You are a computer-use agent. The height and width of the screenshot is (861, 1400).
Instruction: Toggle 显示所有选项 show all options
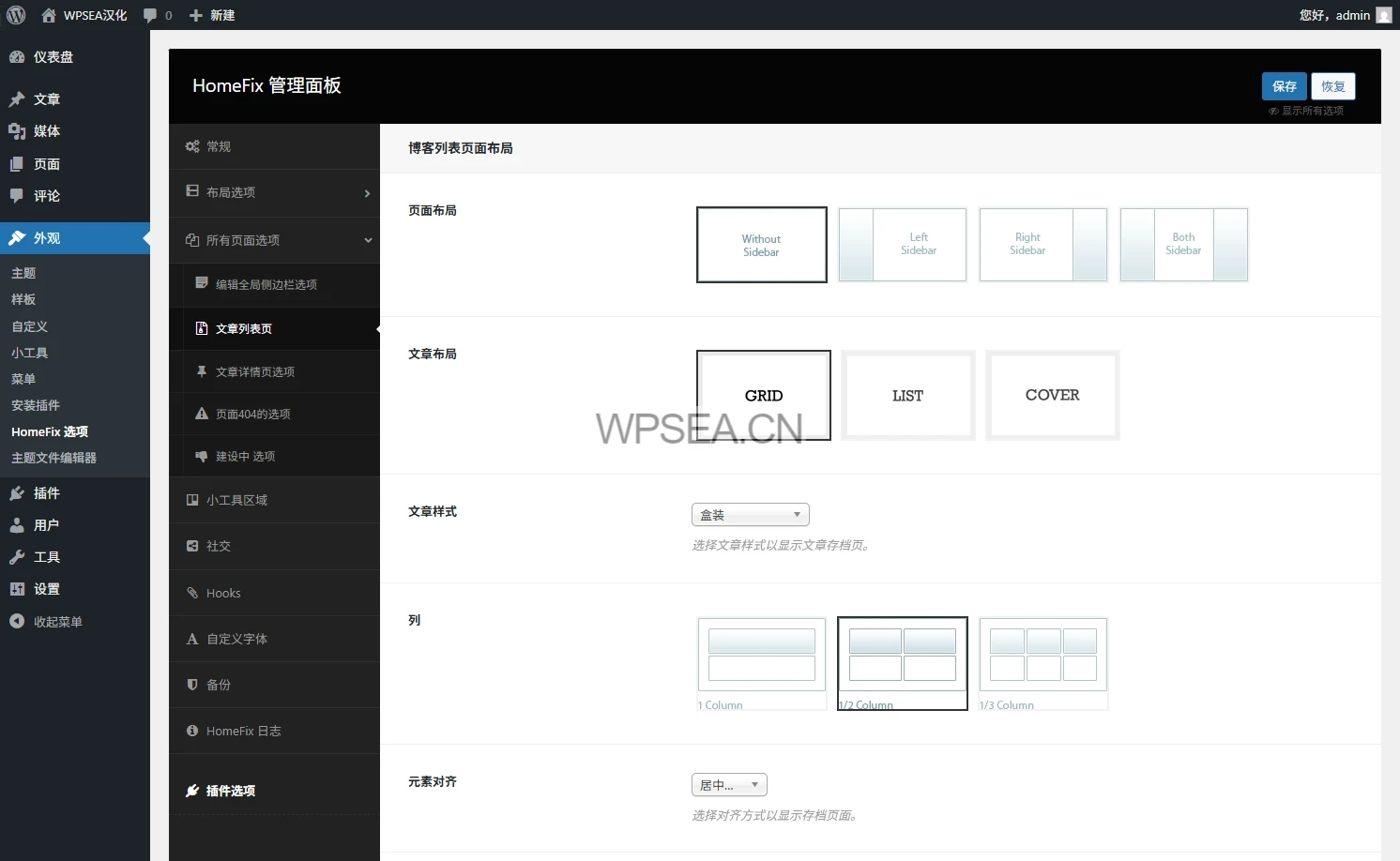point(1306,111)
